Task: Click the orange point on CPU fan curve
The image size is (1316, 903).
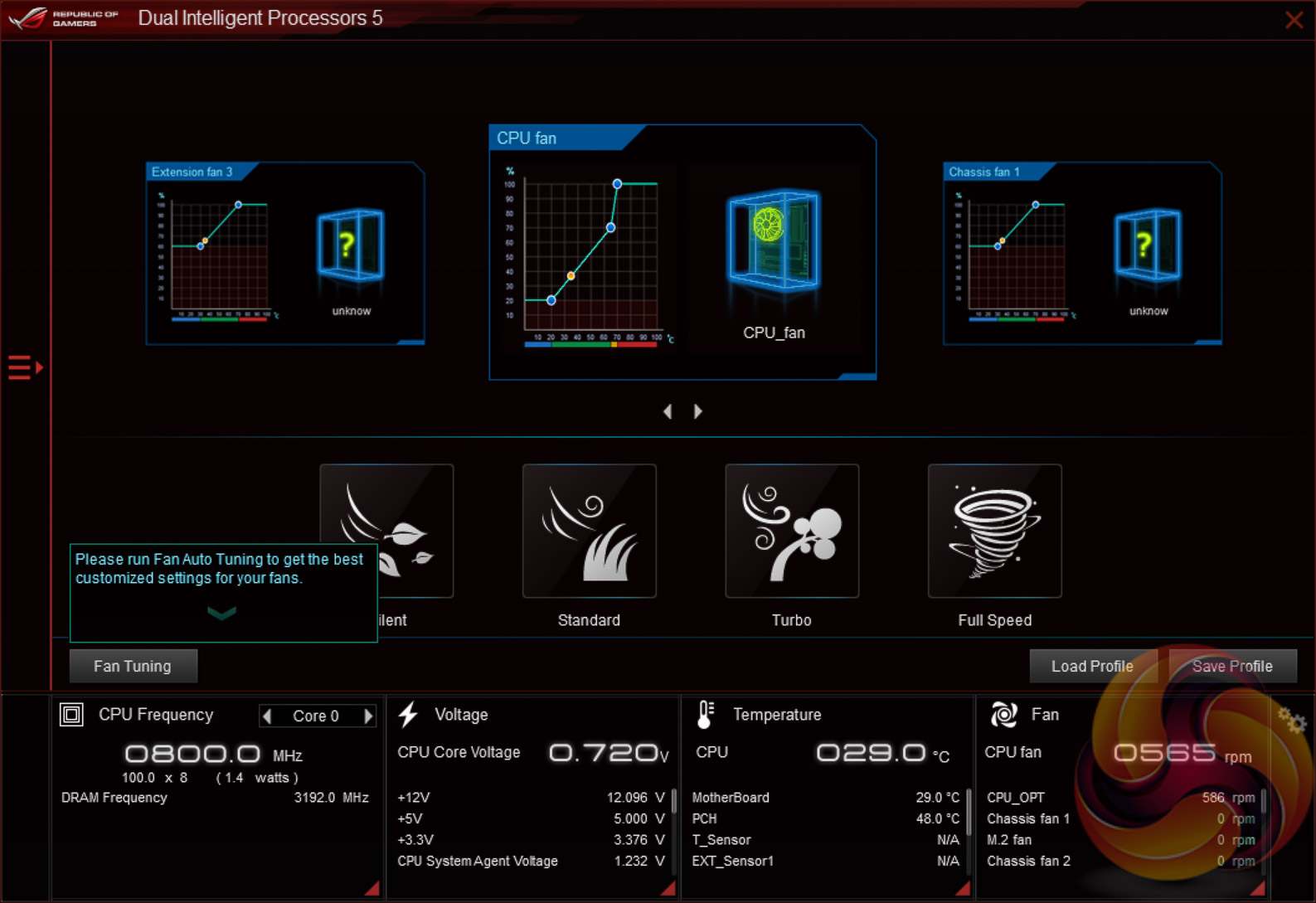Action: [x=571, y=275]
